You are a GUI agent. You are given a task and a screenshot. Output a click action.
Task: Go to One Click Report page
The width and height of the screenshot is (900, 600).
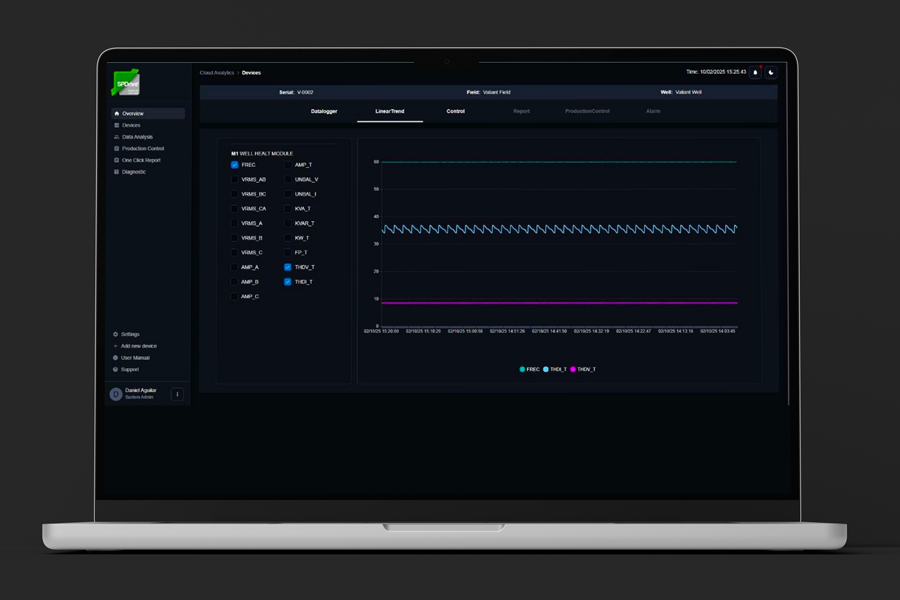pos(140,160)
